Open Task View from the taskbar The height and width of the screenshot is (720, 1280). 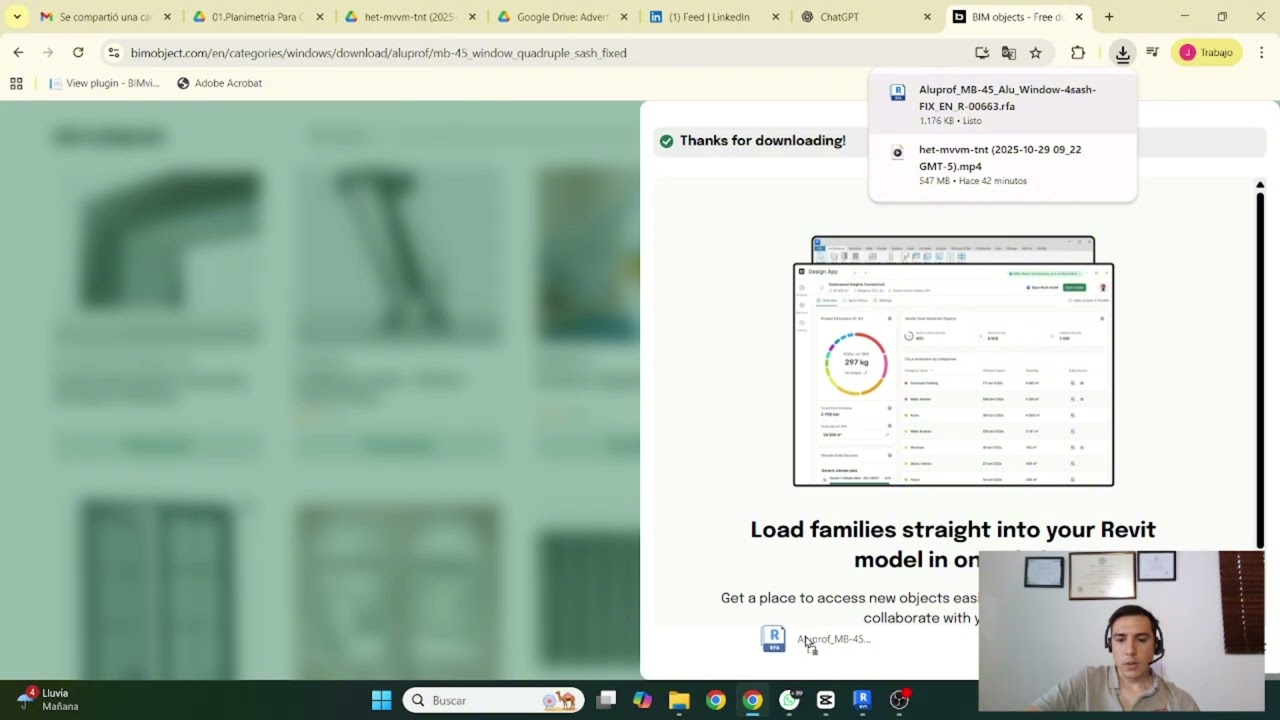click(x=606, y=700)
